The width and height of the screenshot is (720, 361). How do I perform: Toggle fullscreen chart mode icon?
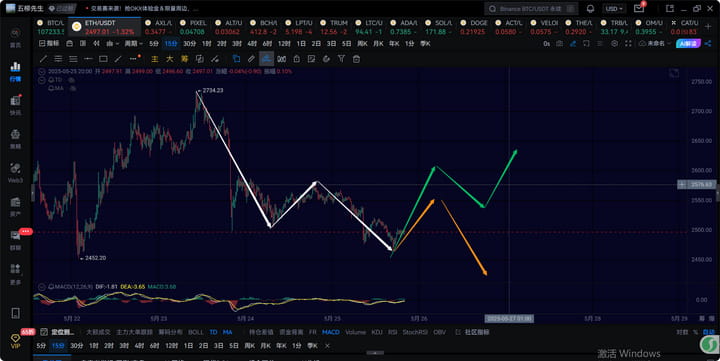[x=628, y=44]
